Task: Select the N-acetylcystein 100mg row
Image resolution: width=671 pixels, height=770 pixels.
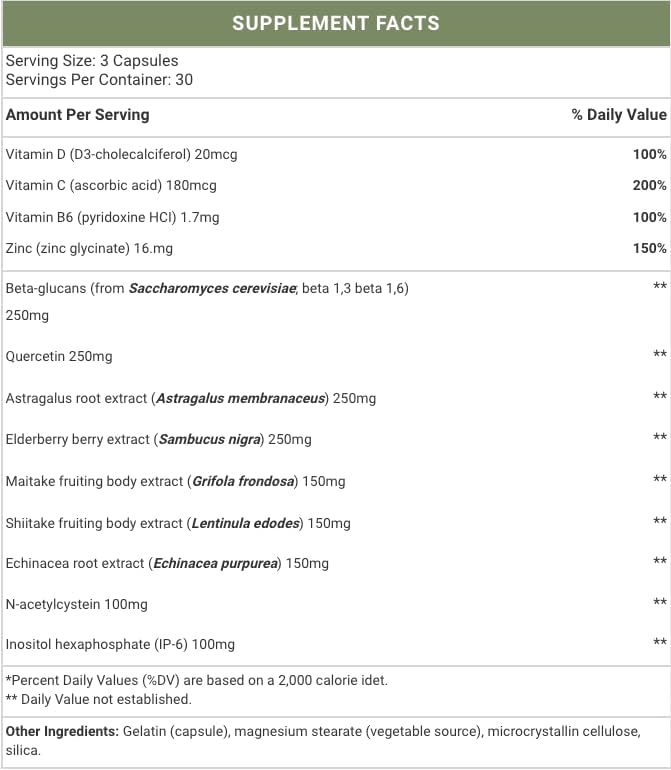Action: click(336, 605)
